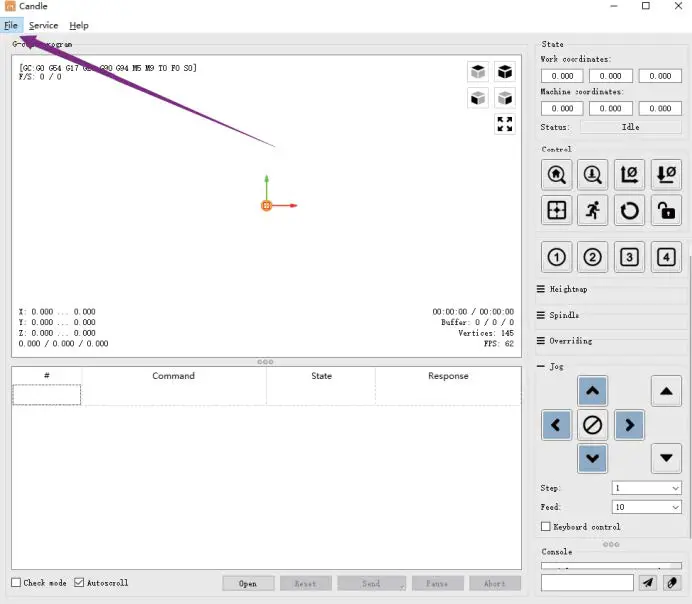Click the Open button

coord(248,583)
